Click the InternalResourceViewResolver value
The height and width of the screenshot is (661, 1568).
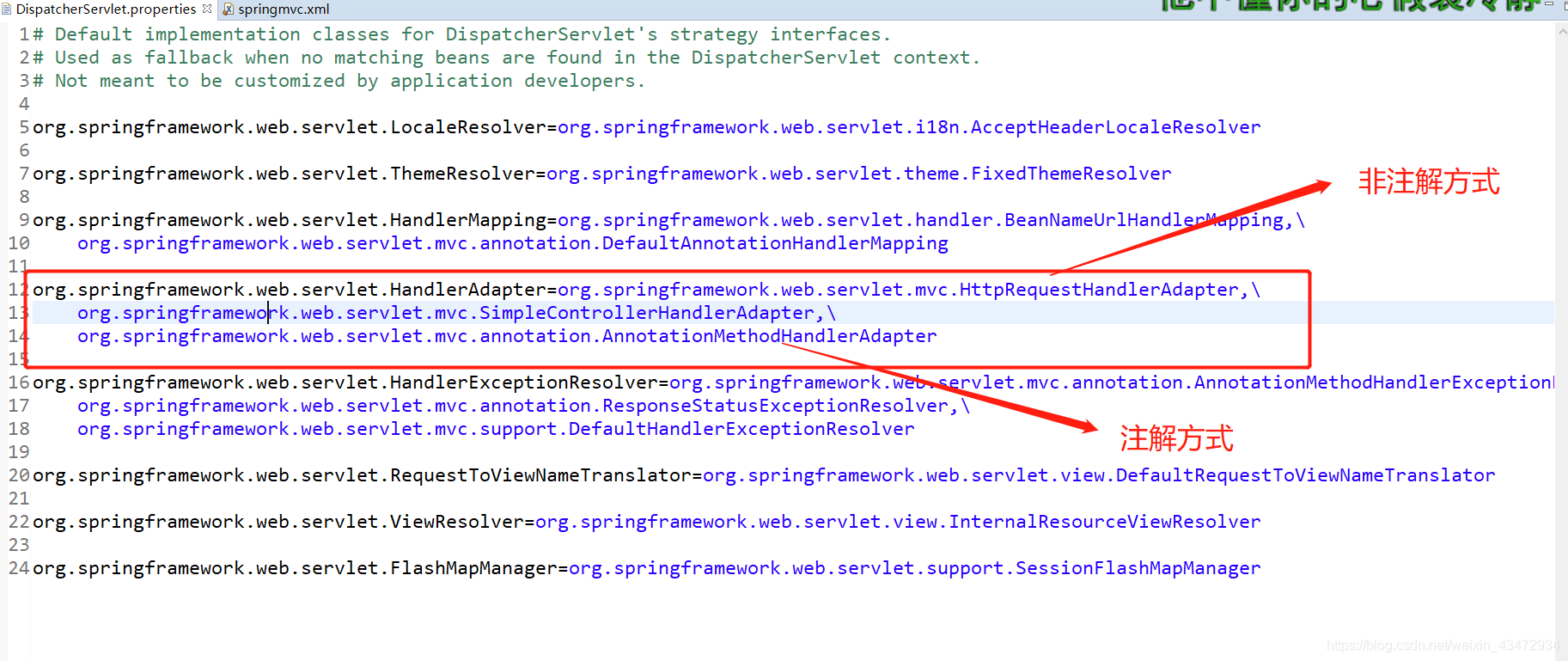click(x=898, y=522)
